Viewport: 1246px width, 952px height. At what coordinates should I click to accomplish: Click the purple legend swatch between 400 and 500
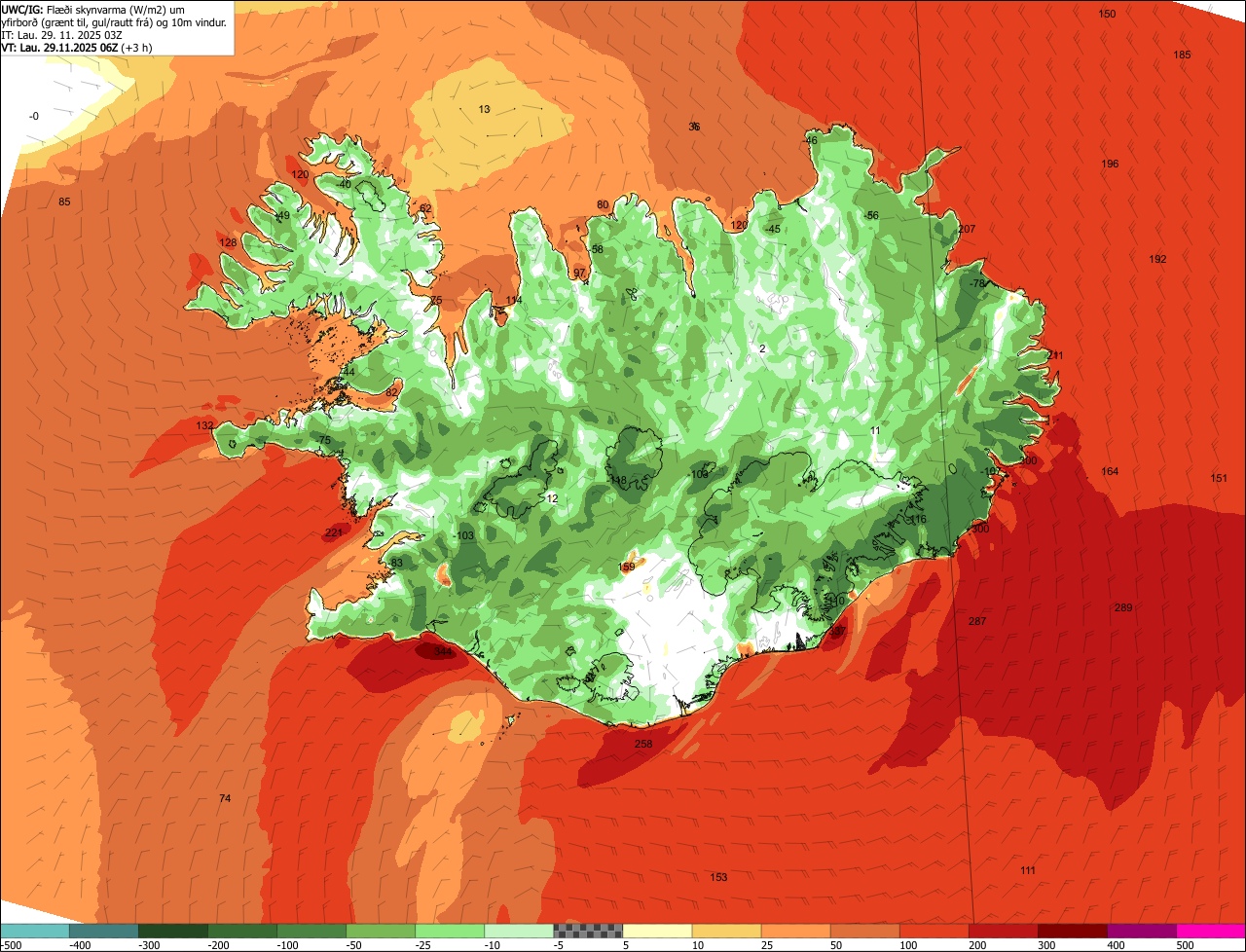click(x=1142, y=931)
